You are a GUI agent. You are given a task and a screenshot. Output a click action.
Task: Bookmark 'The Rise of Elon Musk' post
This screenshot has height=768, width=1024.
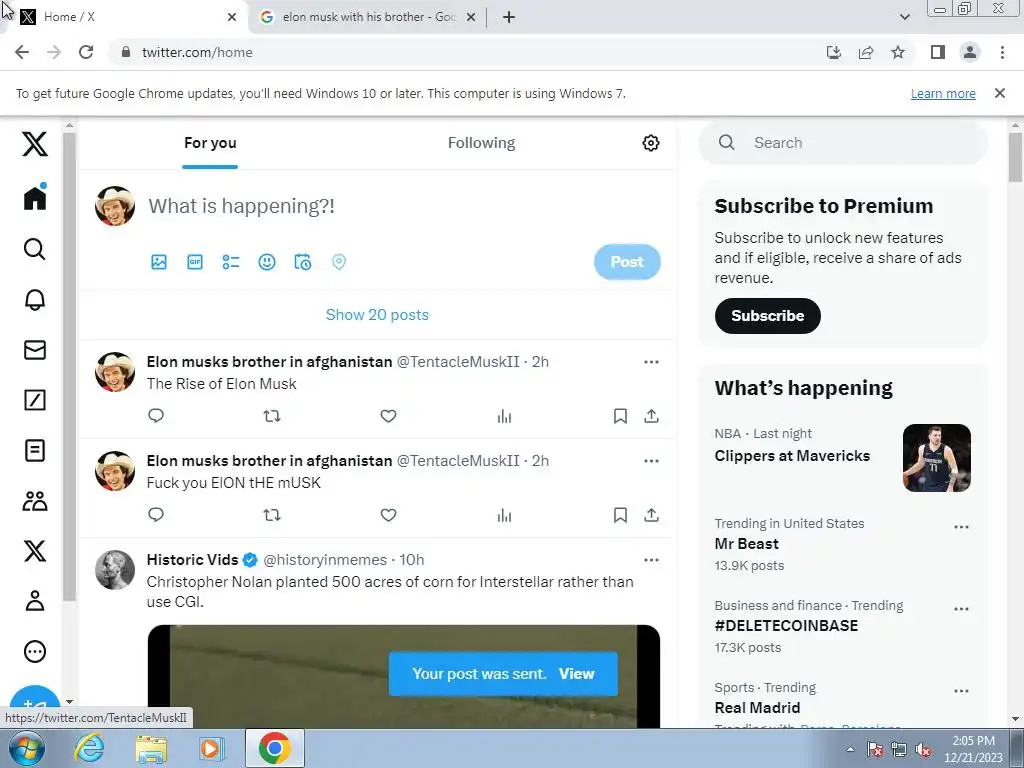620,415
